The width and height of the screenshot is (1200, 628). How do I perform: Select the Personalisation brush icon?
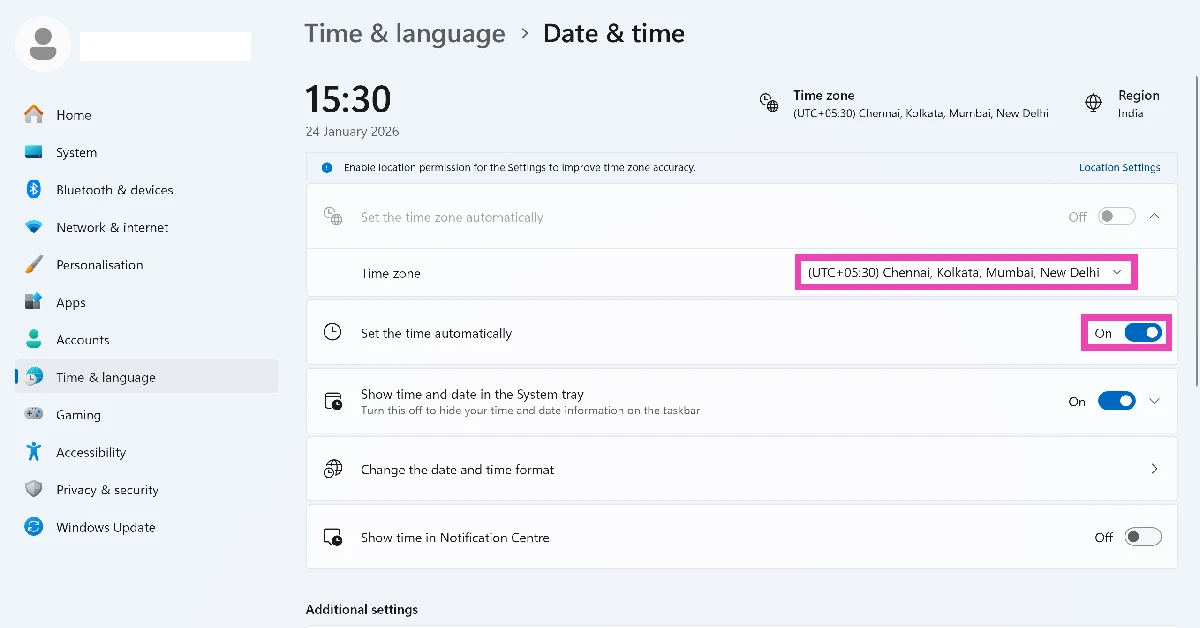point(35,264)
